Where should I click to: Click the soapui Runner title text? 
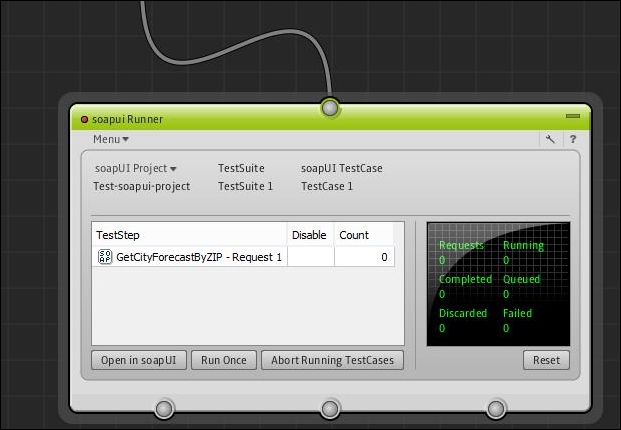click(x=127, y=119)
